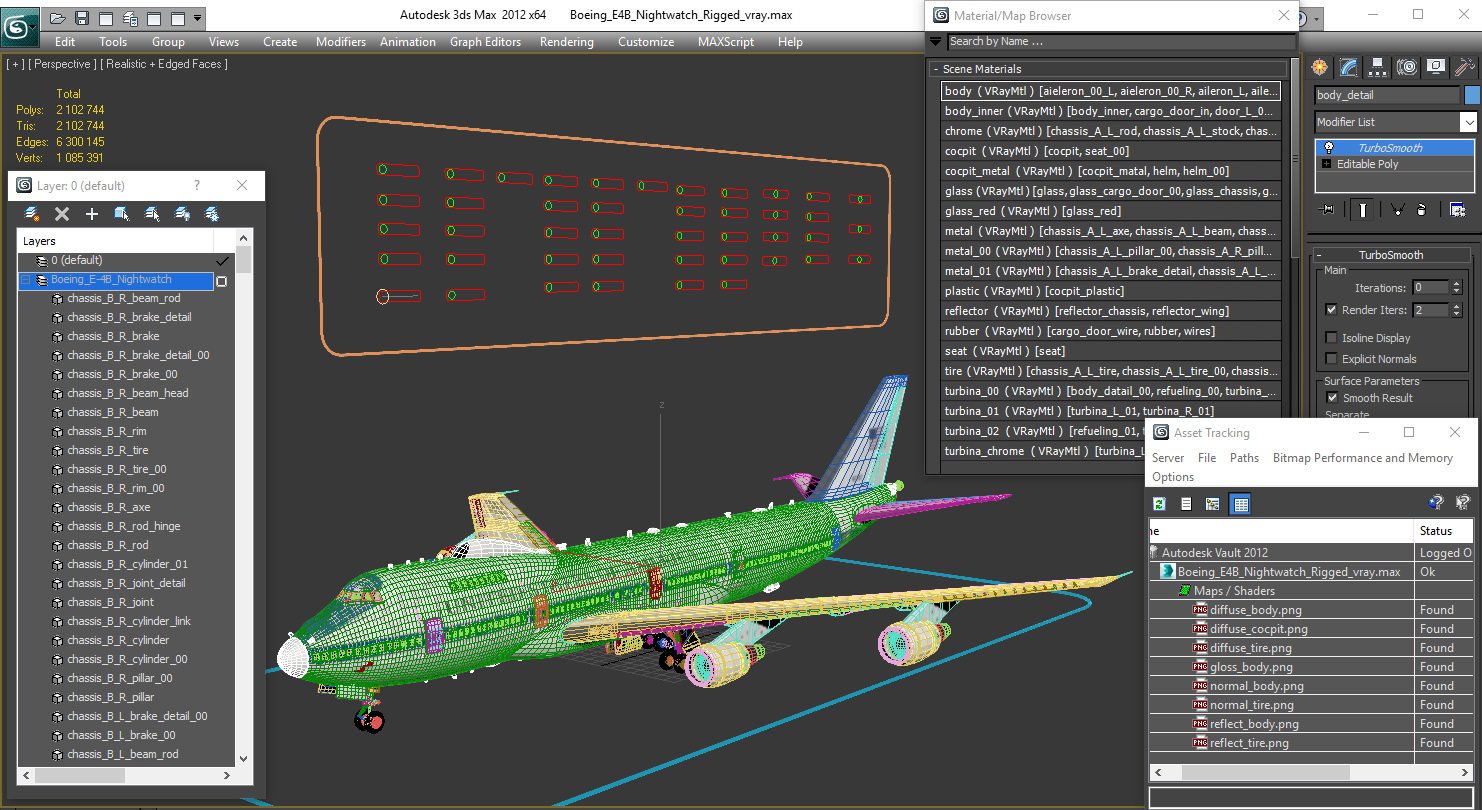This screenshot has height=810, width=1482.
Task: Select the glass_red VRayMtl material
Action: (x=1110, y=211)
